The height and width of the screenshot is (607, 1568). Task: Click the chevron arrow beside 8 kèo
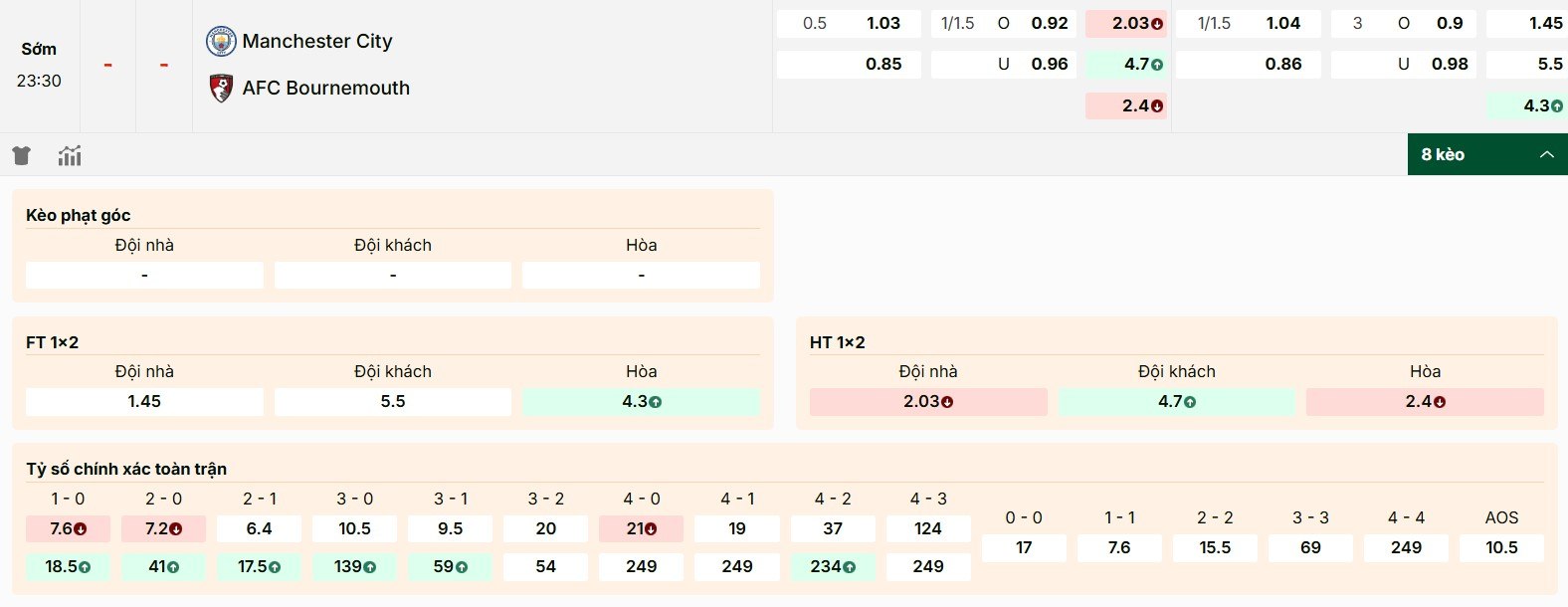1546,155
